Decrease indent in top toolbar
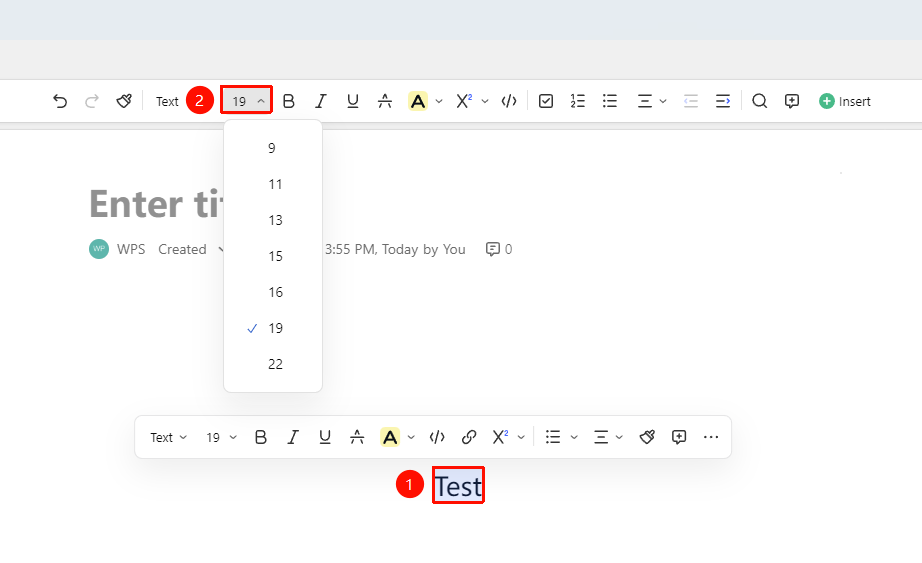The width and height of the screenshot is (922, 563). click(691, 101)
